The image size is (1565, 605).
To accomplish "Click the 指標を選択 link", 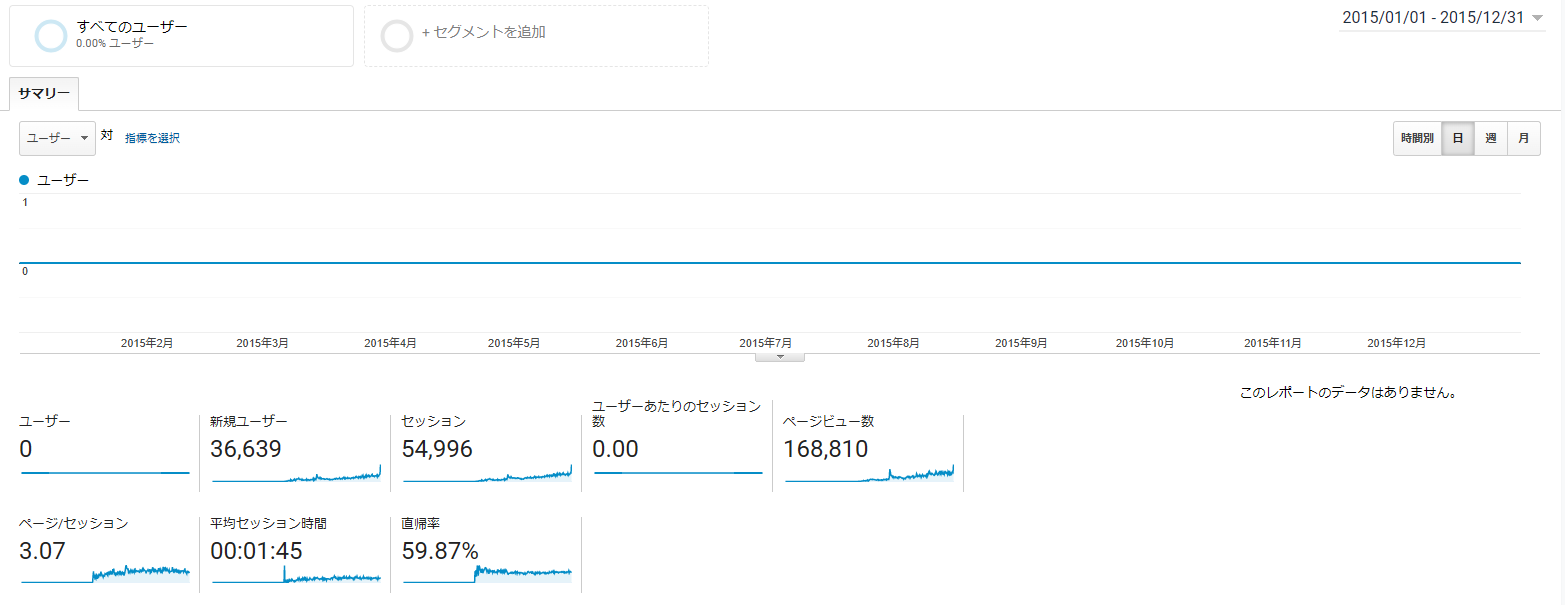I will click(152, 138).
